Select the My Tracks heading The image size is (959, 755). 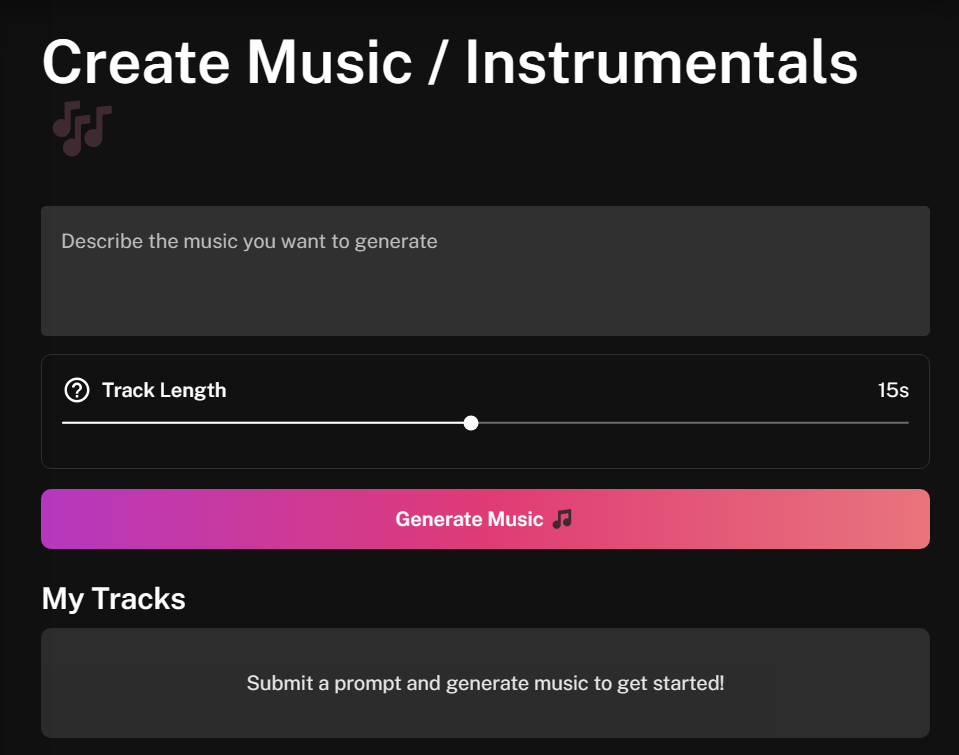(114, 598)
